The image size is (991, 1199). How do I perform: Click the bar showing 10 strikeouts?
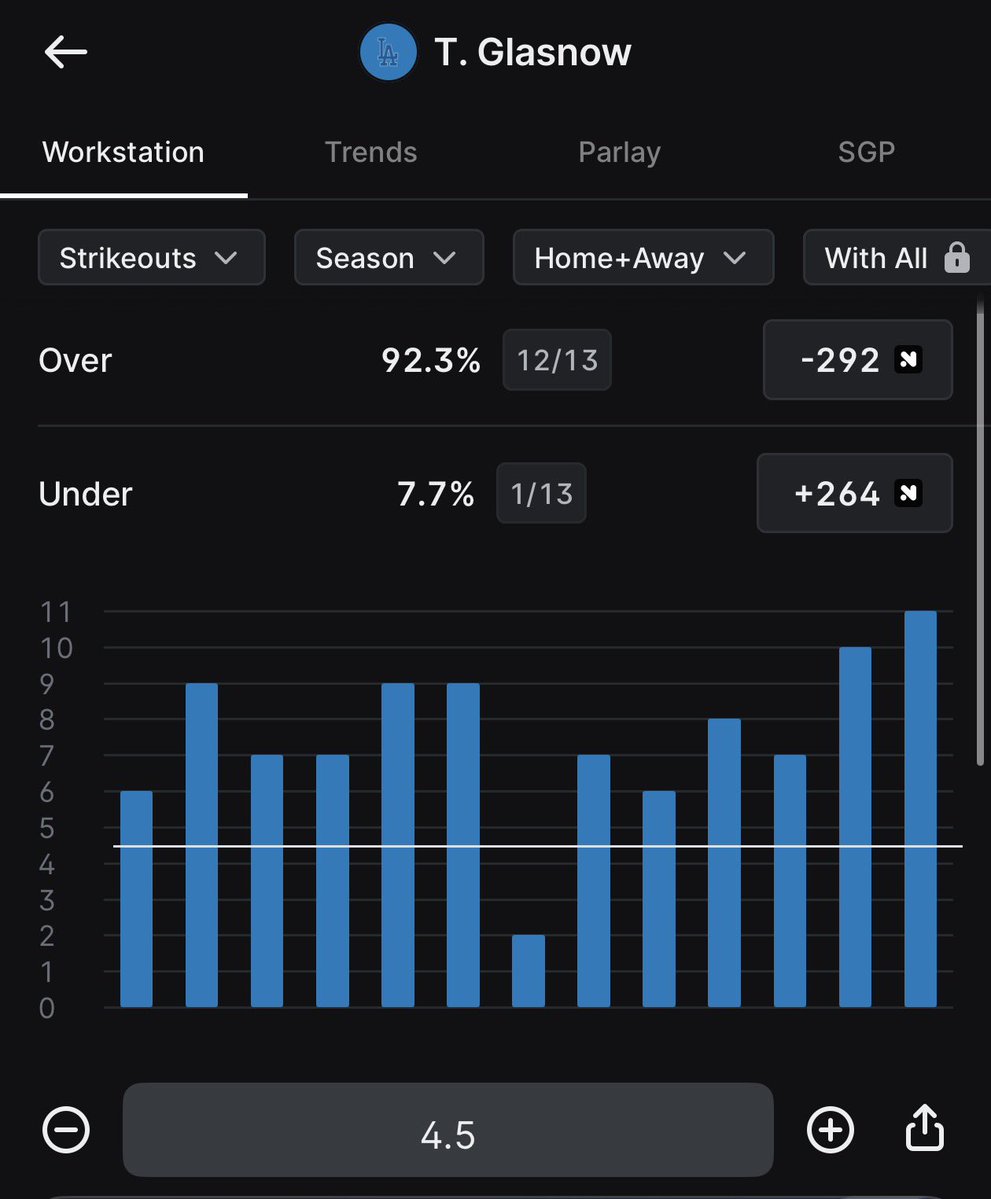(855, 827)
